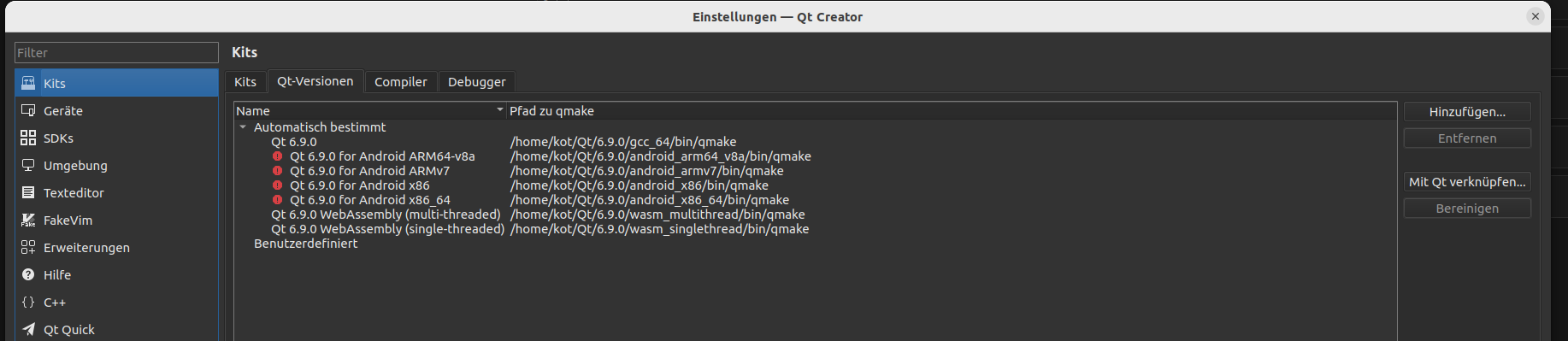Select the Umgebung monitor icon

[x=28, y=165]
